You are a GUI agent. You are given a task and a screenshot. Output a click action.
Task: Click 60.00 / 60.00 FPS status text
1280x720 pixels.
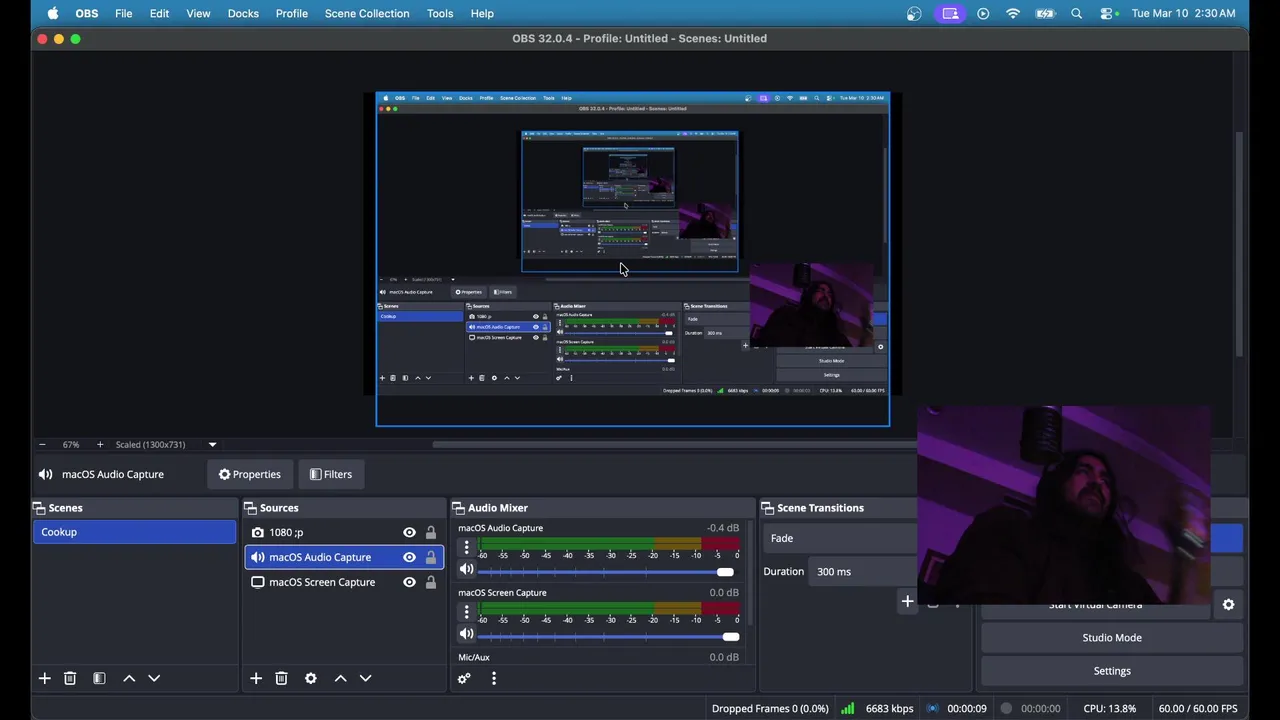click(x=1198, y=708)
